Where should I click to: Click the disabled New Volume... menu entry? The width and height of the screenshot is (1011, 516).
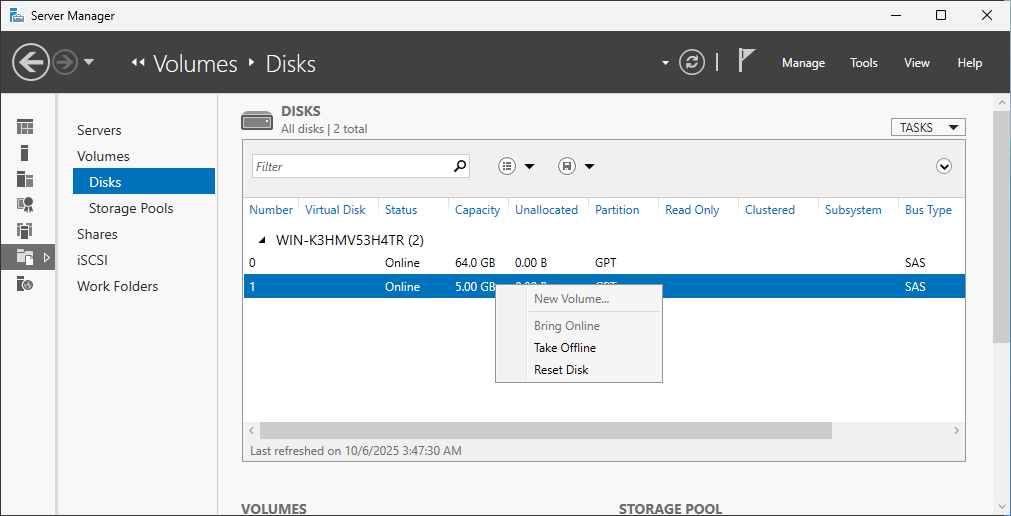[x=571, y=299]
